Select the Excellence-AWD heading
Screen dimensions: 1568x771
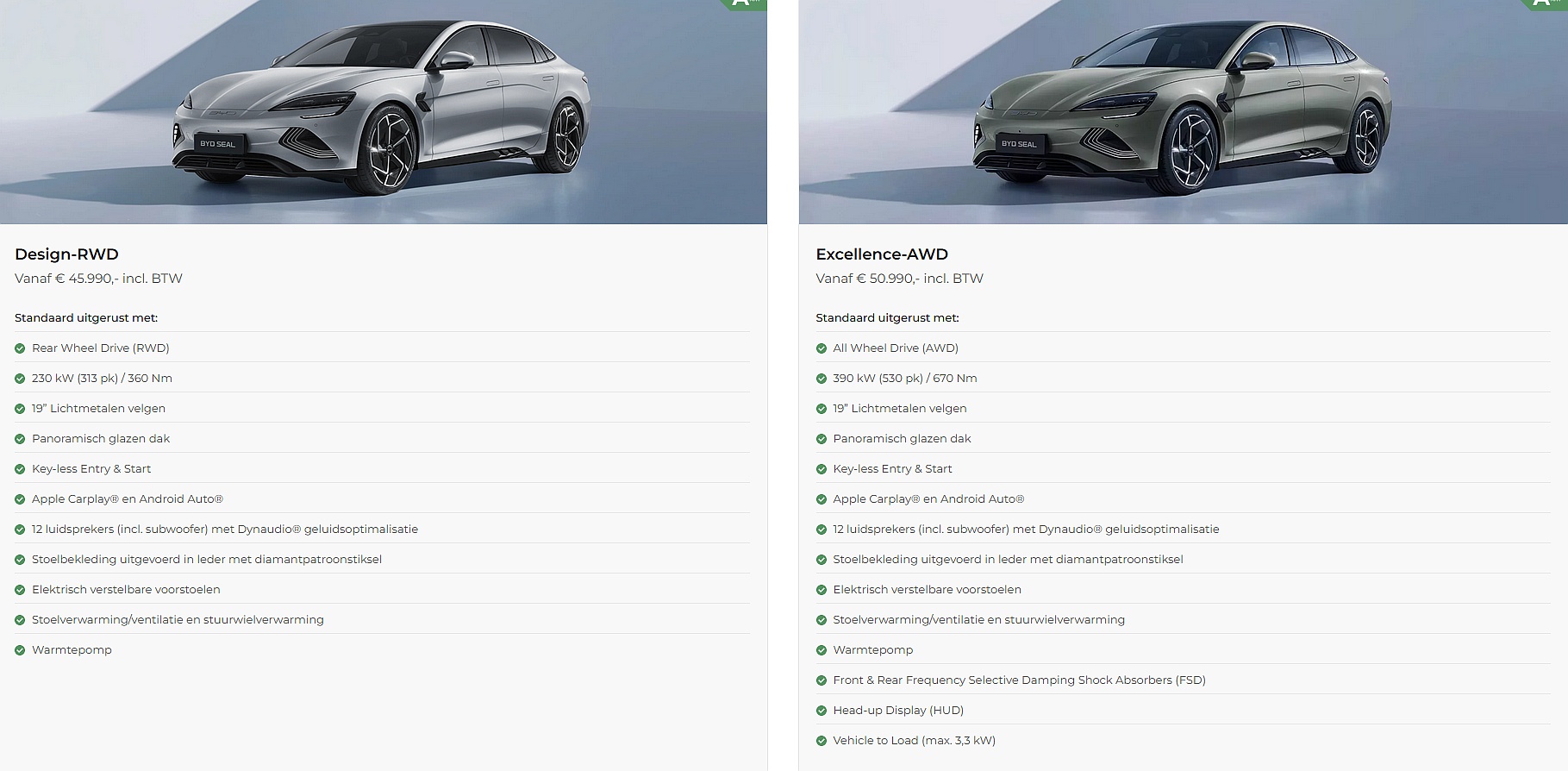(x=882, y=254)
